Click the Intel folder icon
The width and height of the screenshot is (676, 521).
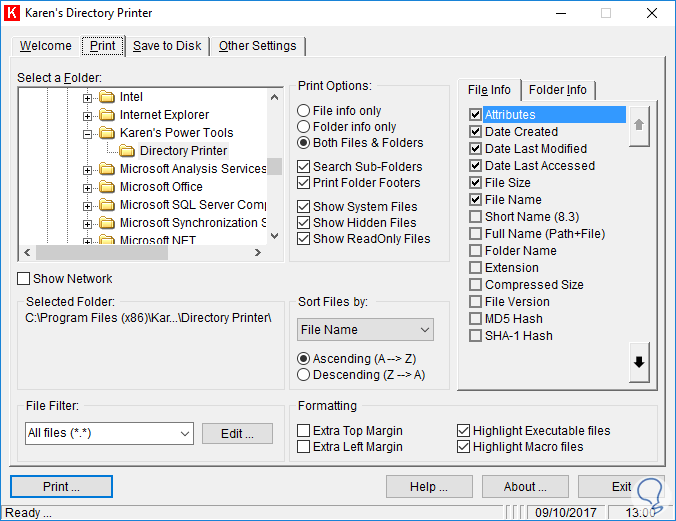point(107,97)
